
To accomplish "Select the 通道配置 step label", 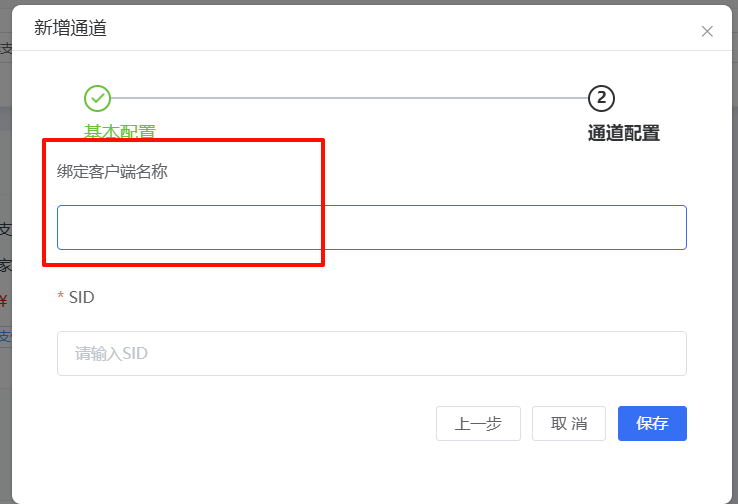I will tap(624, 133).
